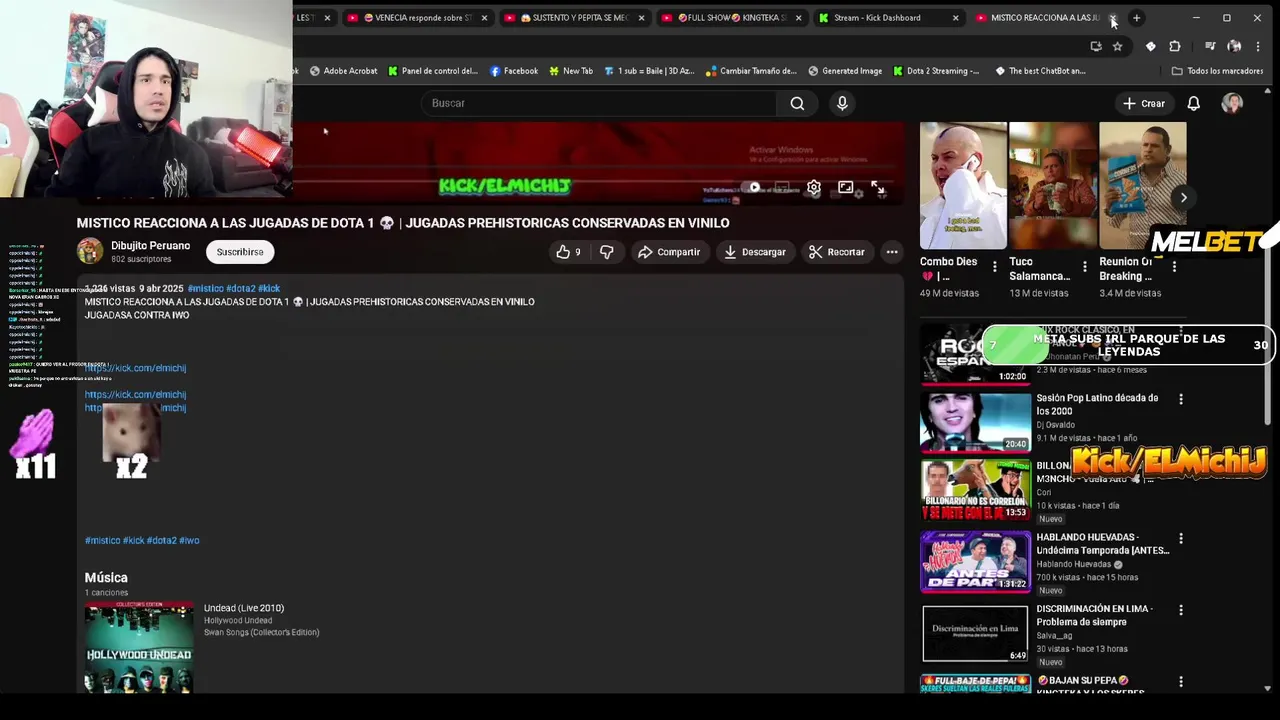The width and height of the screenshot is (1280, 720).
Task: Open the media controls toolbar icon
Action: [x=1210, y=46]
